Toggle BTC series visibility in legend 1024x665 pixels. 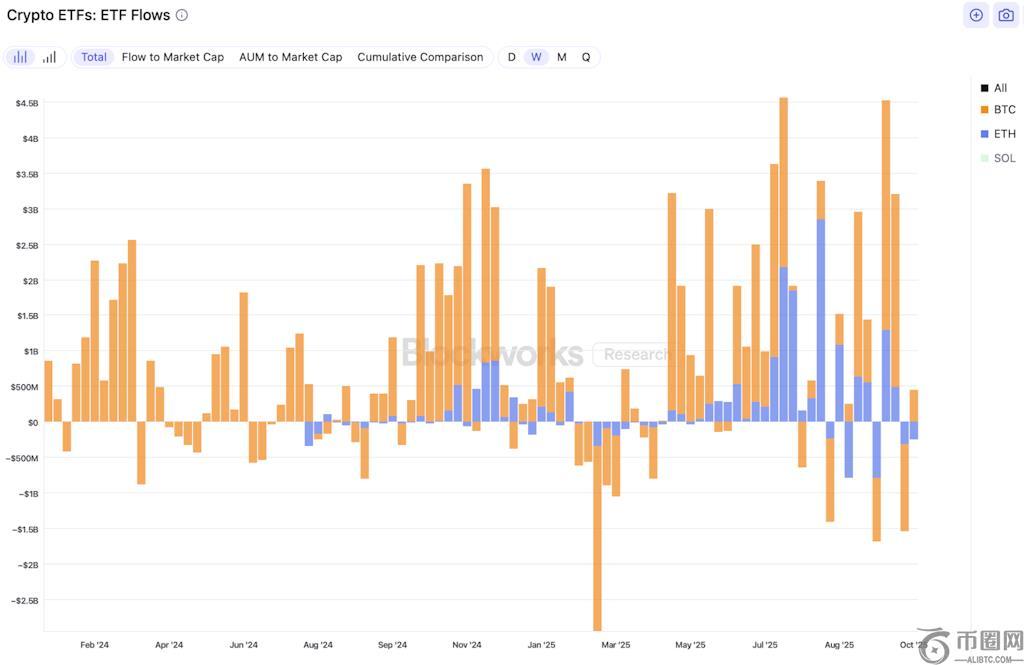click(x=1004, y=110)
